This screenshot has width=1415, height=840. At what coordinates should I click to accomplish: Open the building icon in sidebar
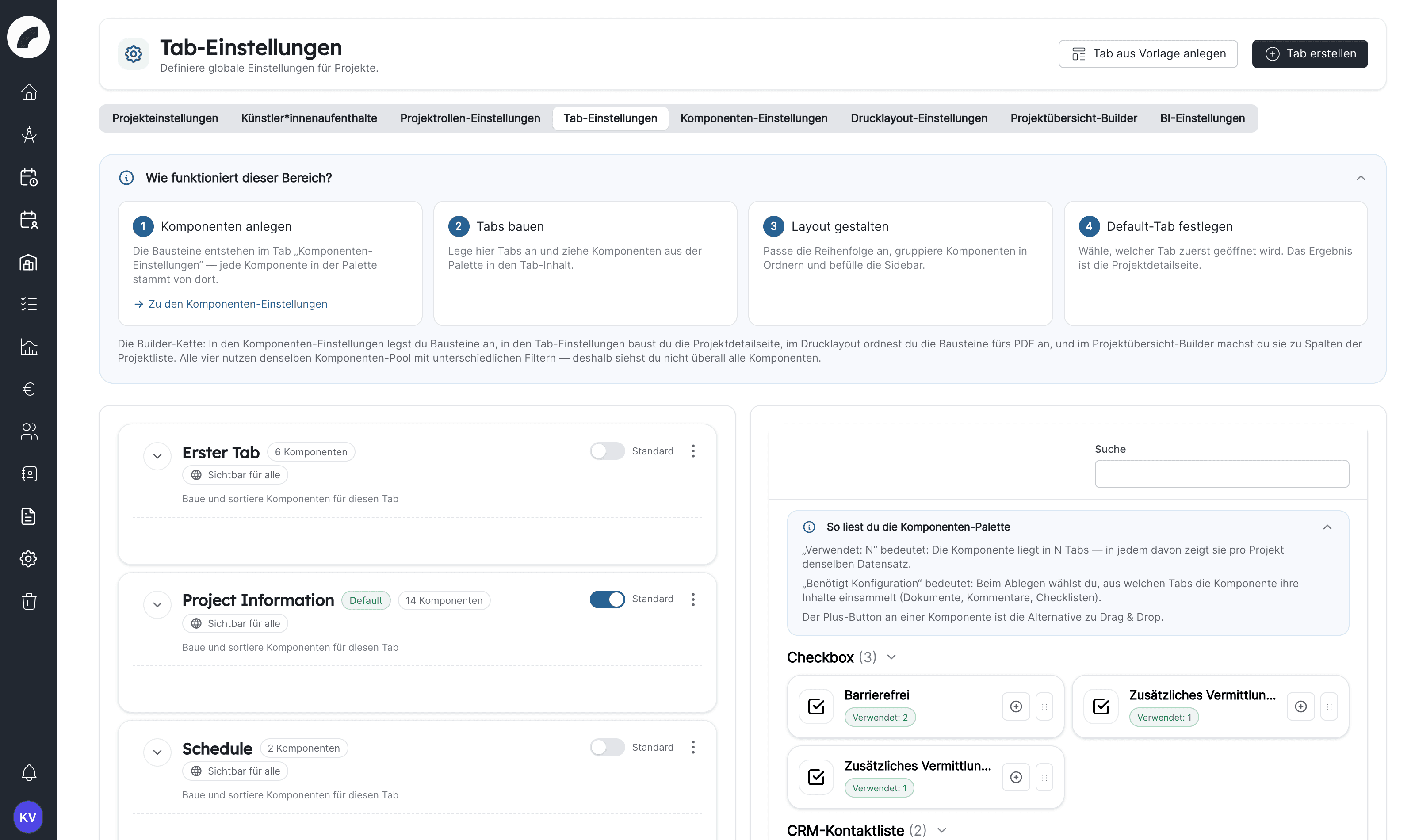point(28,262)
